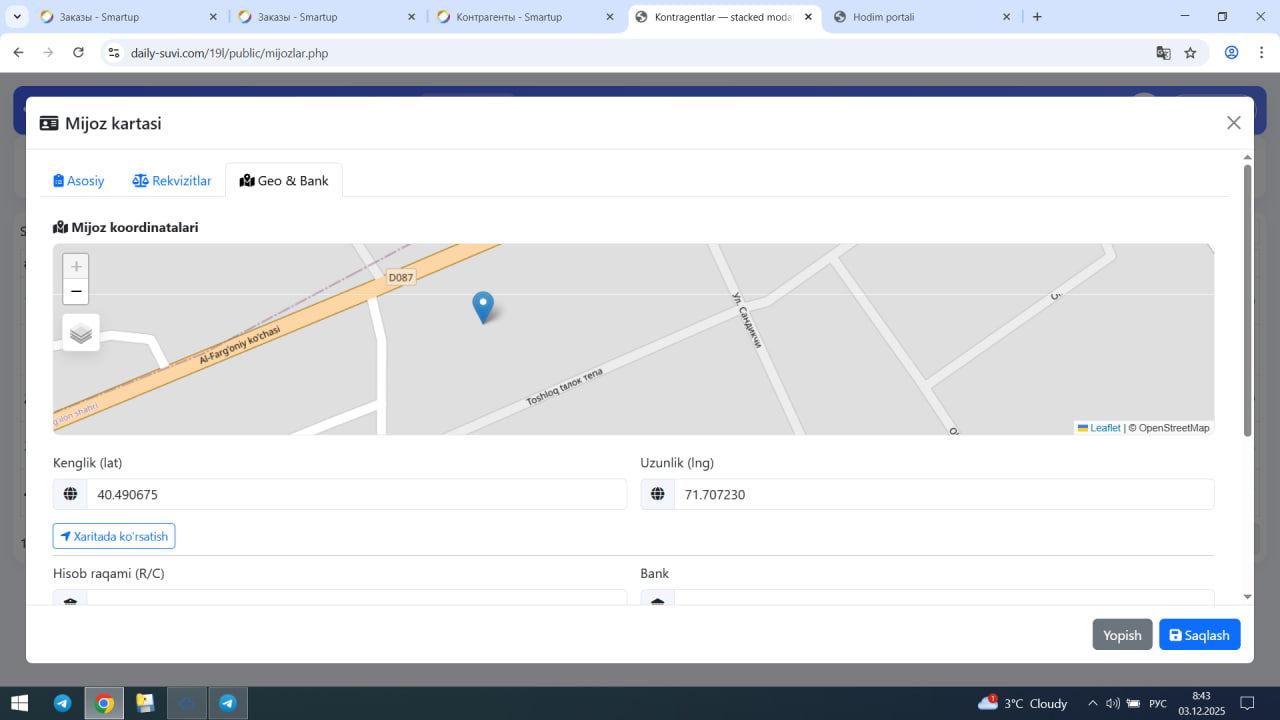1280x720 pixels.
Task: Click the modal scrollbar down arrow
Action: (1247, 597)
